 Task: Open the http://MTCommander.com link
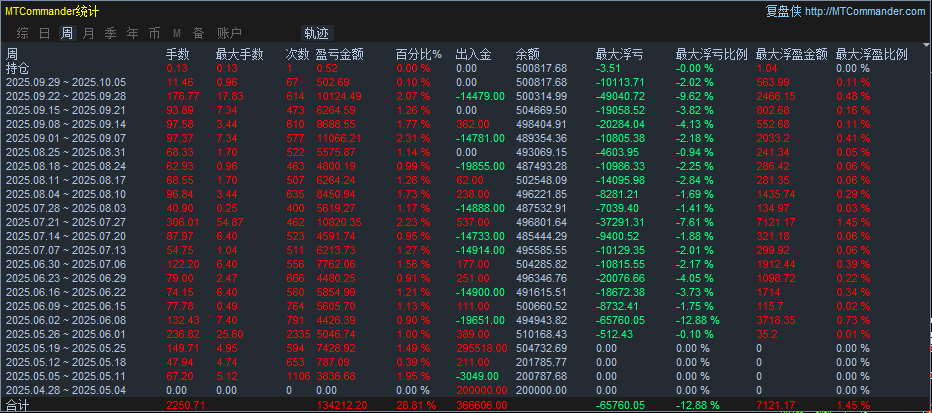point(865,11)
